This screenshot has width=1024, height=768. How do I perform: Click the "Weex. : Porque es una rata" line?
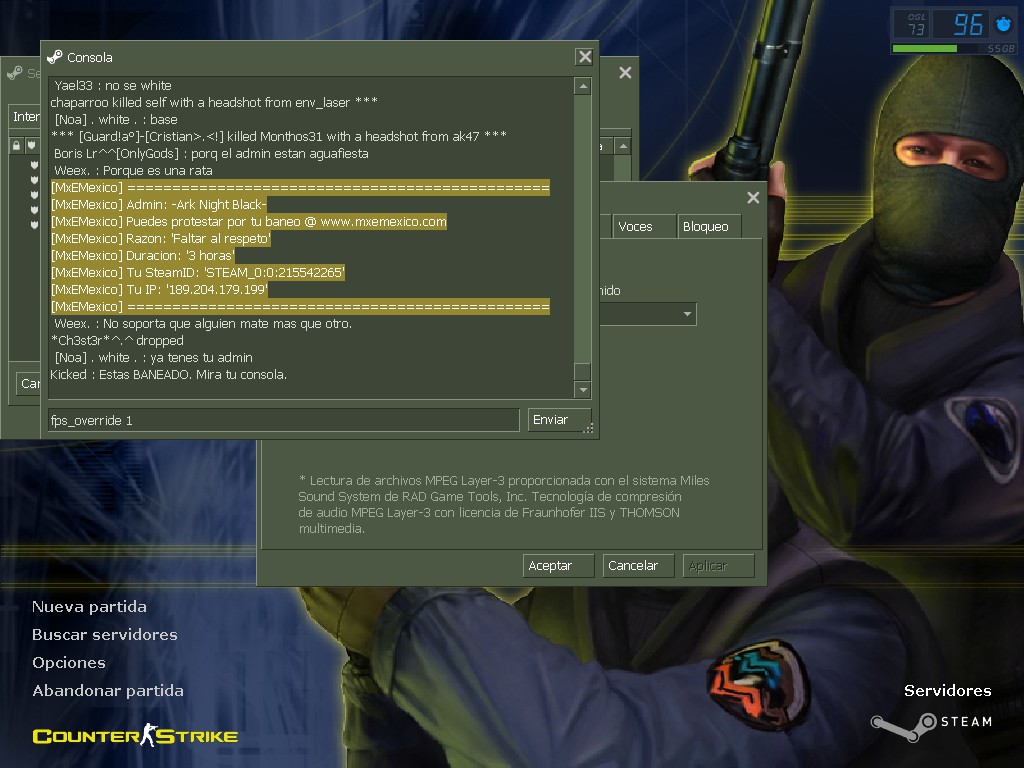tap(133, 170)
